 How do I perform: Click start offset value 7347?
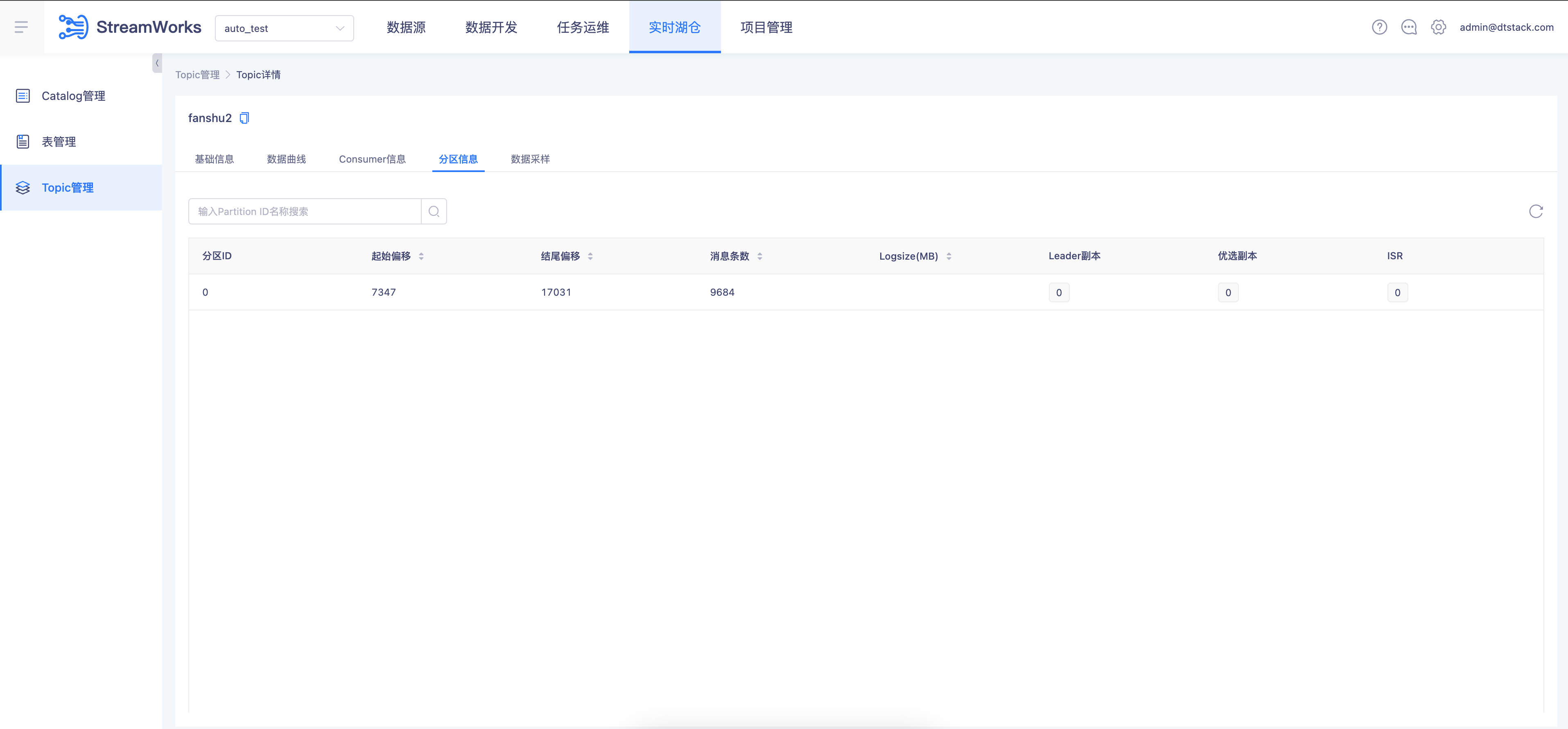click(384, 292)
